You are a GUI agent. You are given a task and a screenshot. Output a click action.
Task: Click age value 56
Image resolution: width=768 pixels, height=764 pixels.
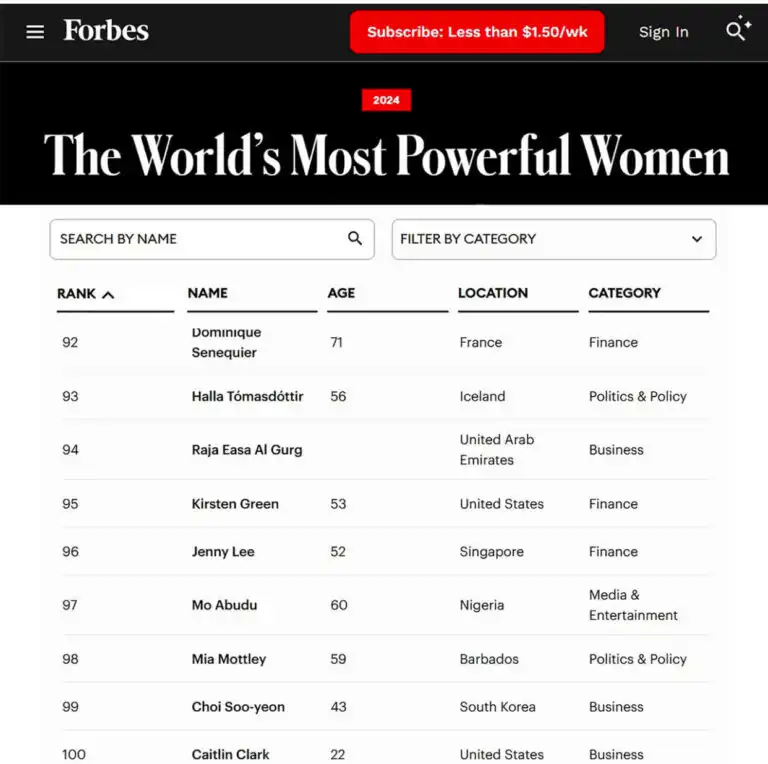(338, 396)
